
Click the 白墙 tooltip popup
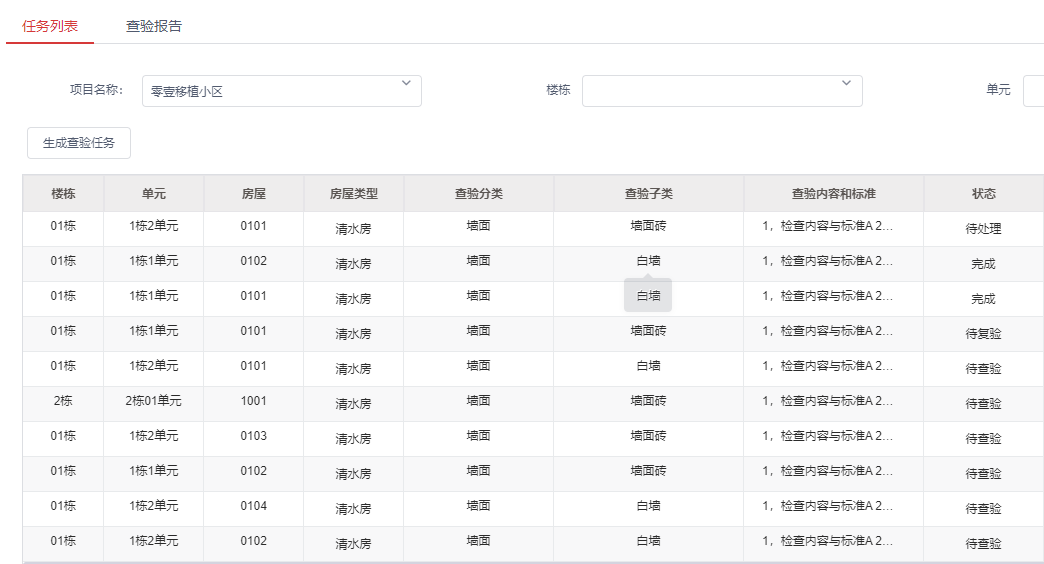pyautogui.click(x=648, y=296)
